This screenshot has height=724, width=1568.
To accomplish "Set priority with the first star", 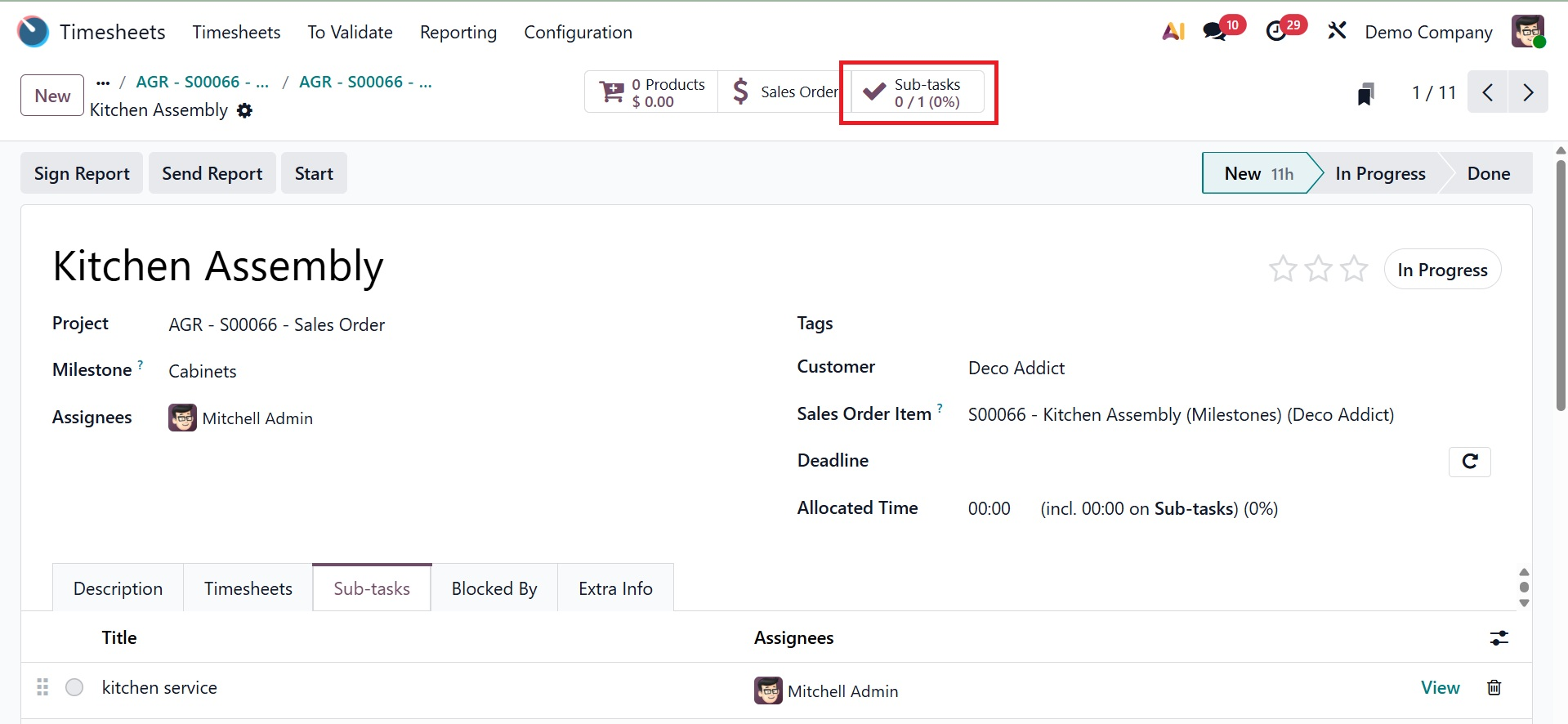I will pos(1283,269).
